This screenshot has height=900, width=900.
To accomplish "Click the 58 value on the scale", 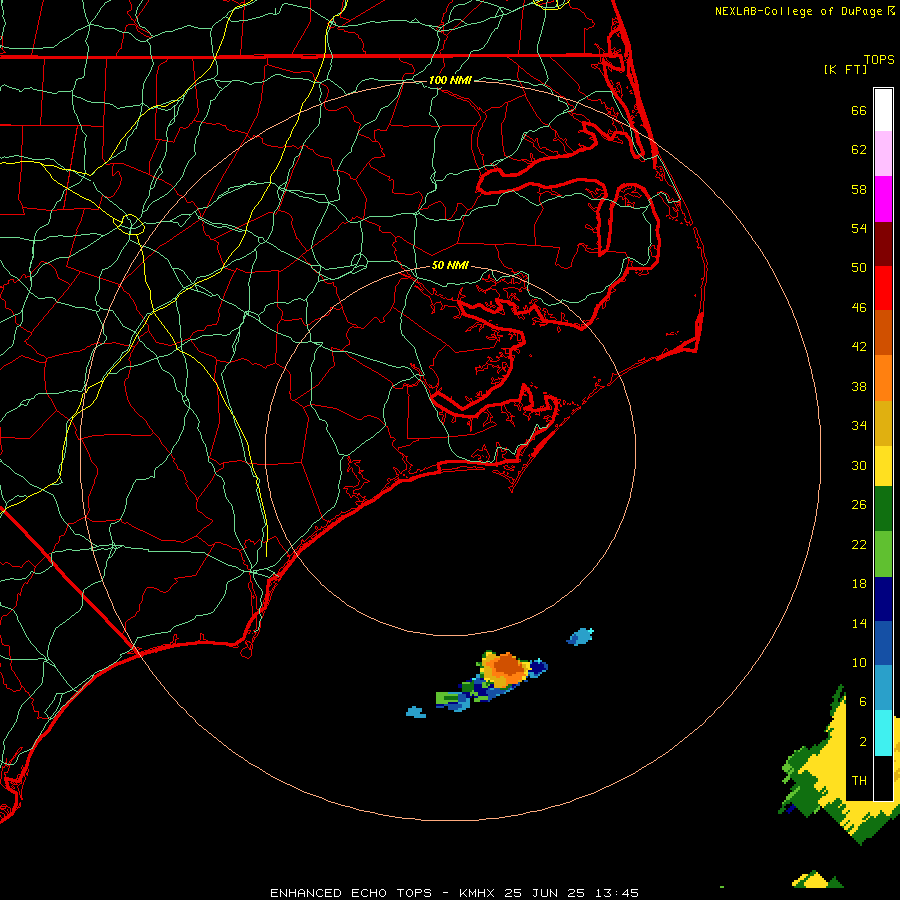I will tap(859, 189).
